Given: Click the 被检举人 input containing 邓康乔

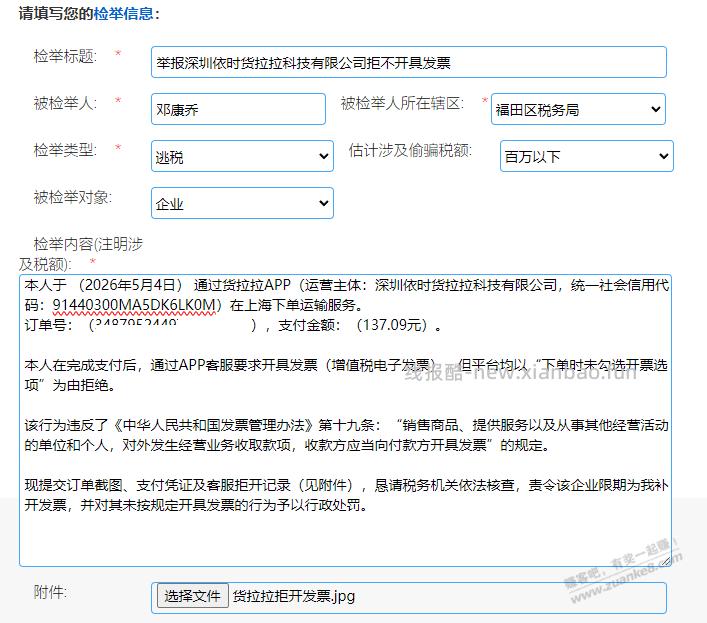Looking at the screenshot, I should click(x=238, y=109).
